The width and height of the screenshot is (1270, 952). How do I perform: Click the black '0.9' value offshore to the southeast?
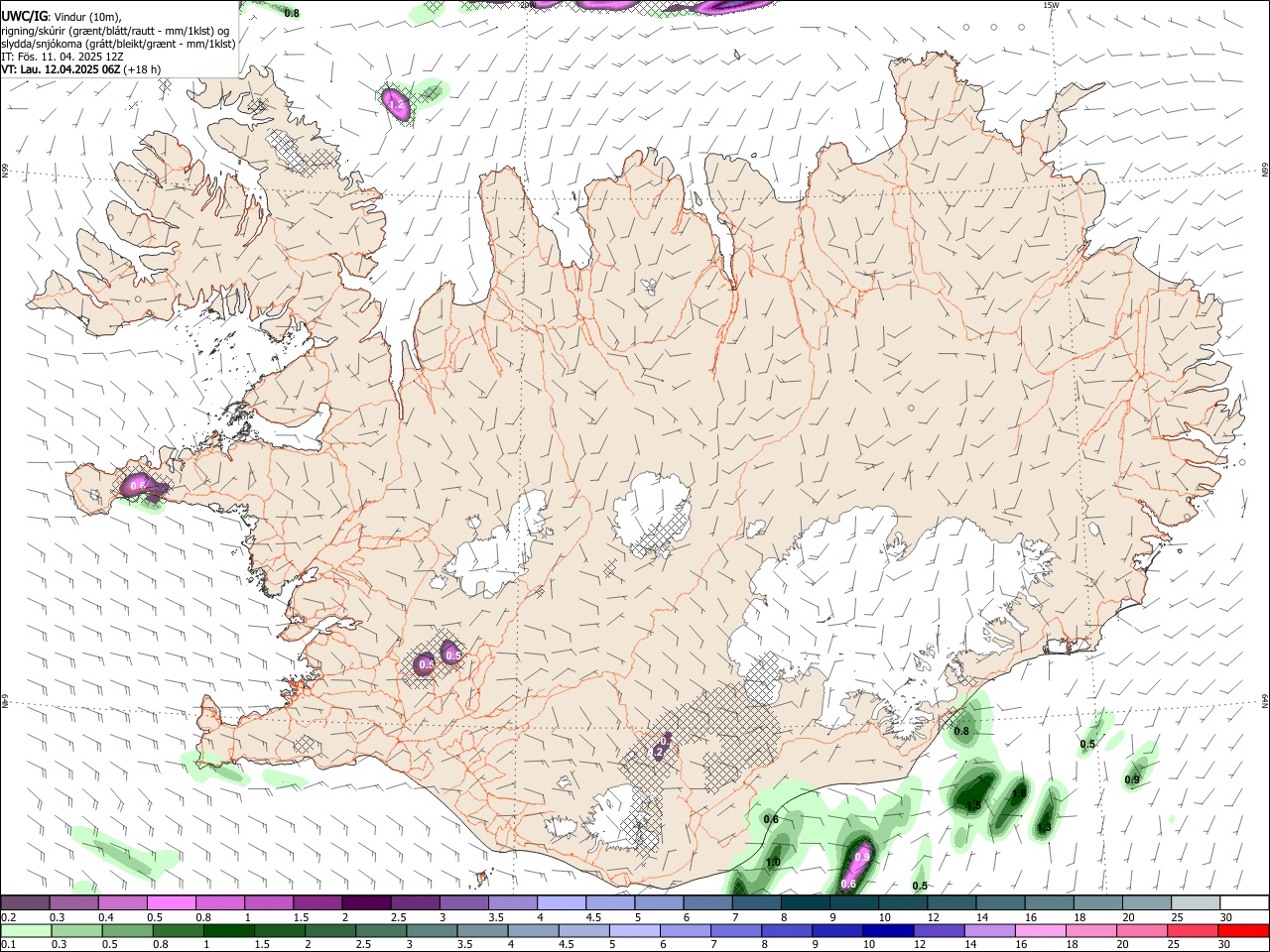click(1132, 780)
